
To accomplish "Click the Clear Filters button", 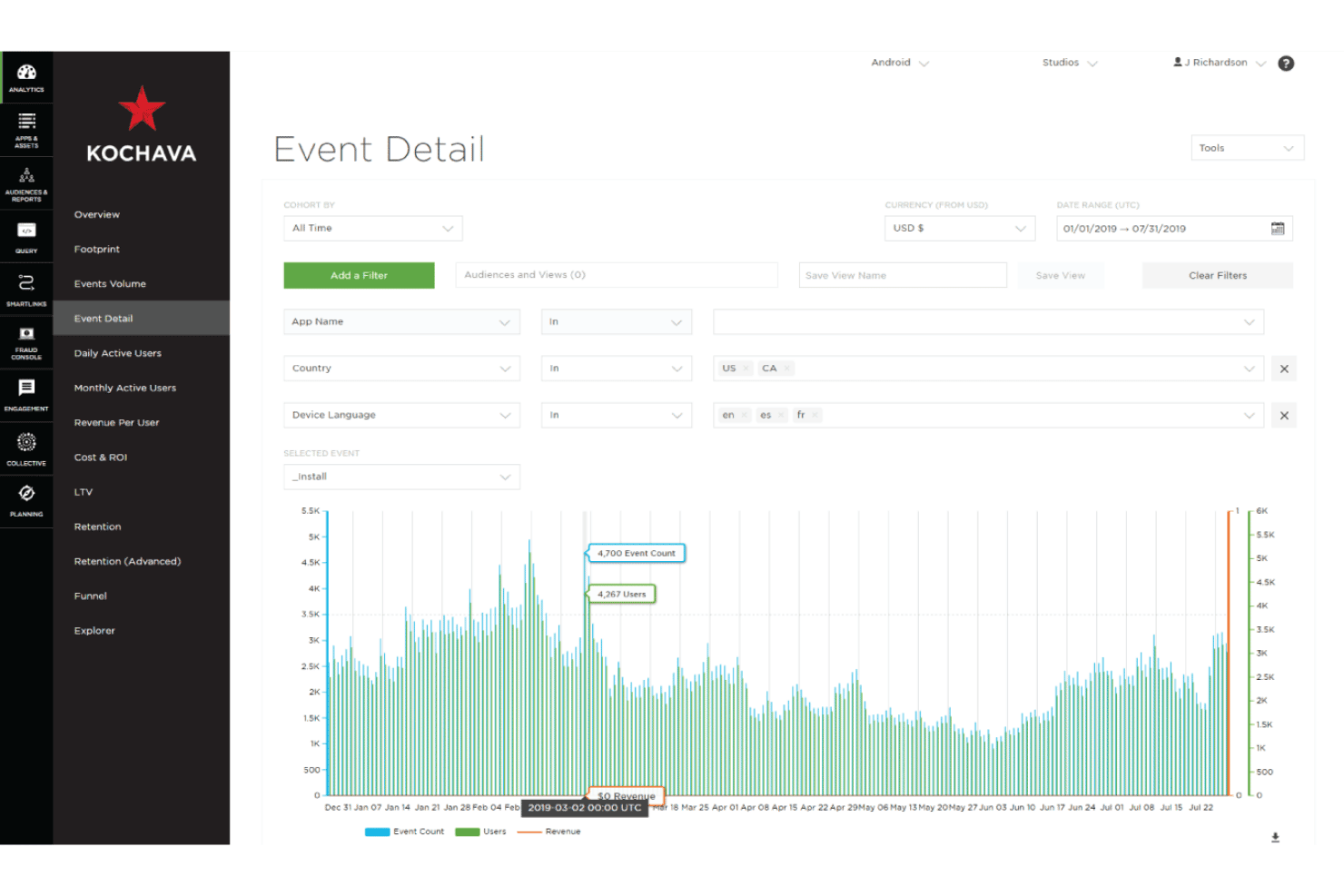I will (1217, 275).
